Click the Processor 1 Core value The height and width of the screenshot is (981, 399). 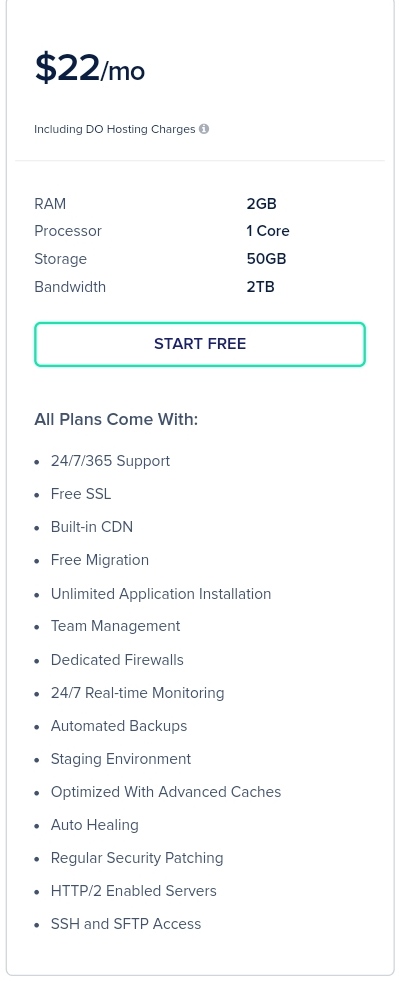(x=268, y=231)
